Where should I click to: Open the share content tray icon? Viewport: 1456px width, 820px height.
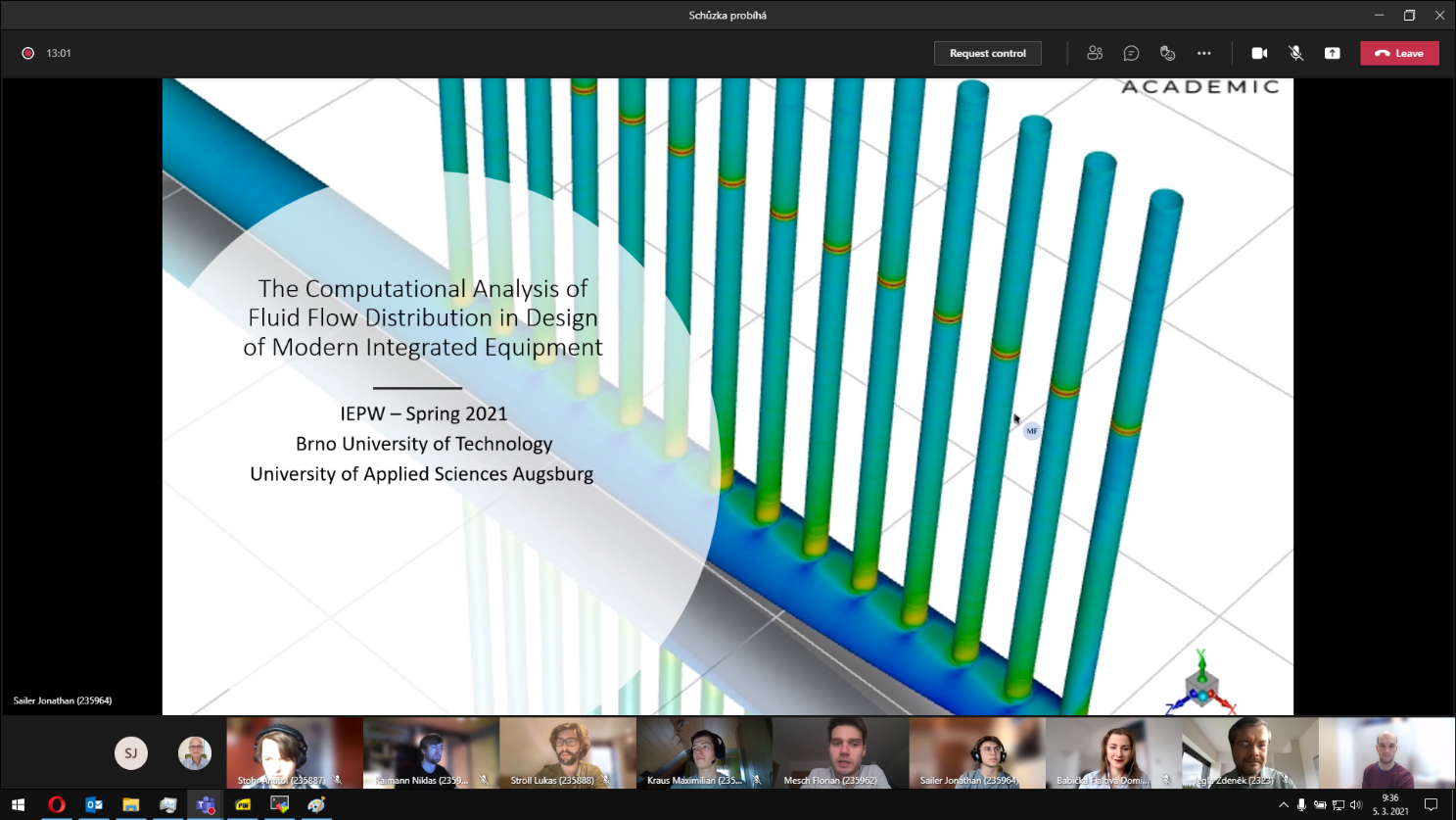(x=1332, y=53)
